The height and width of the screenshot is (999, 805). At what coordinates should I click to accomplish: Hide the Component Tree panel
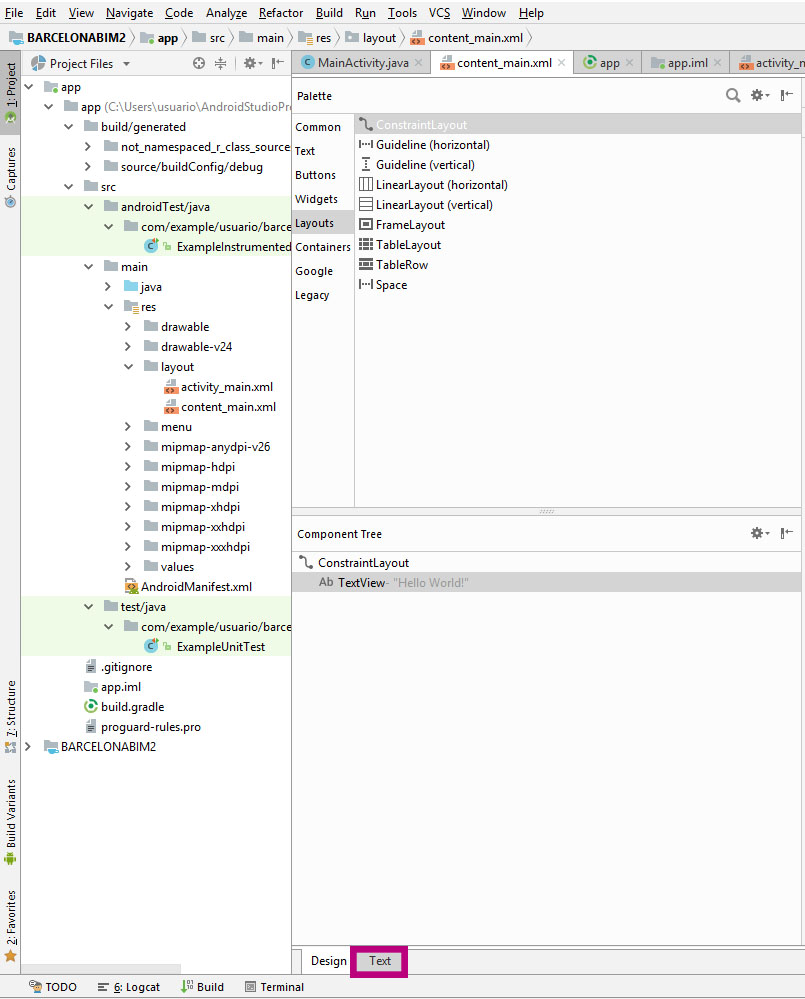(788, 533)
